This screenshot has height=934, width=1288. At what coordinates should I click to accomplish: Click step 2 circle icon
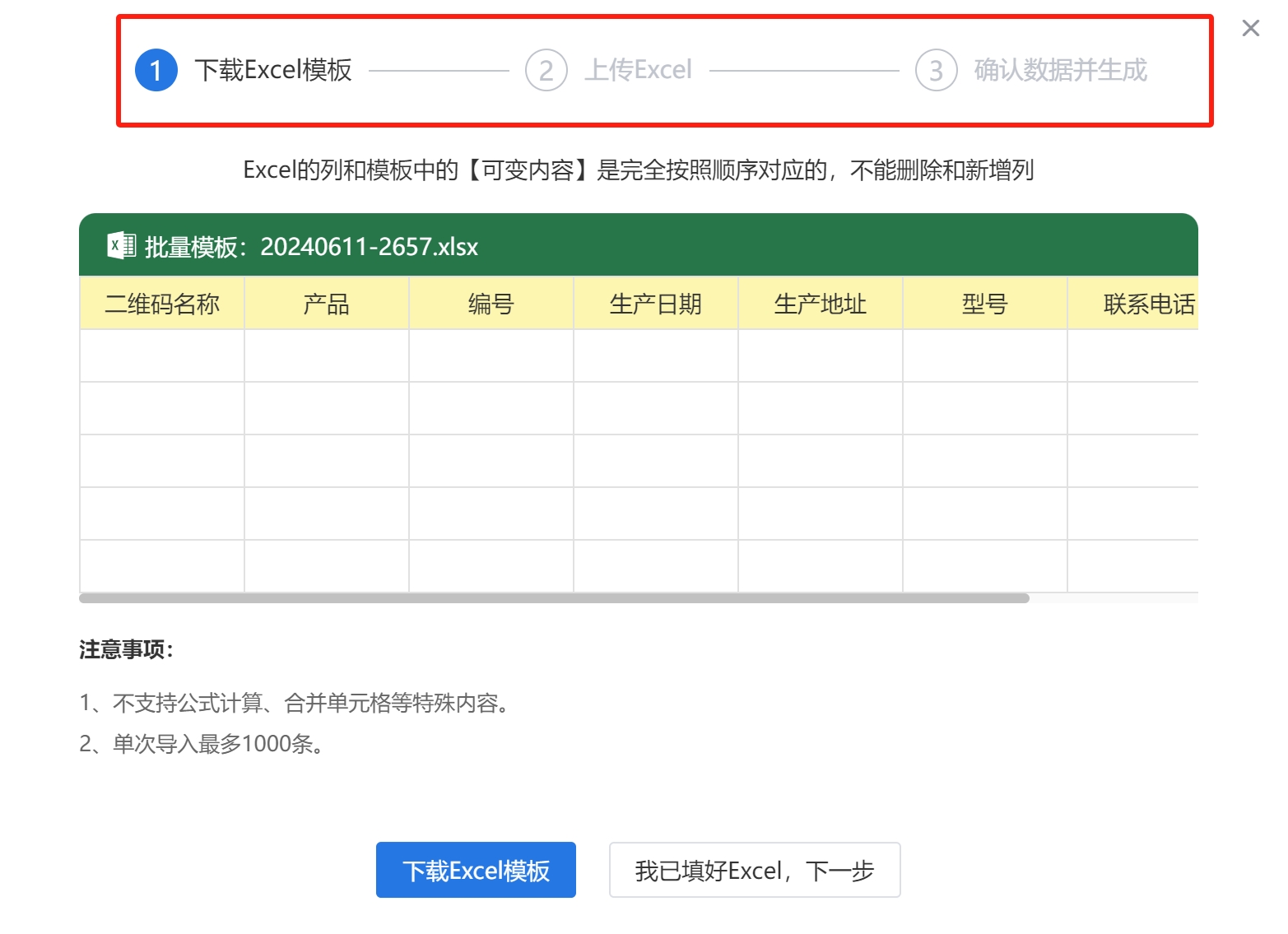tap(546, 71)
